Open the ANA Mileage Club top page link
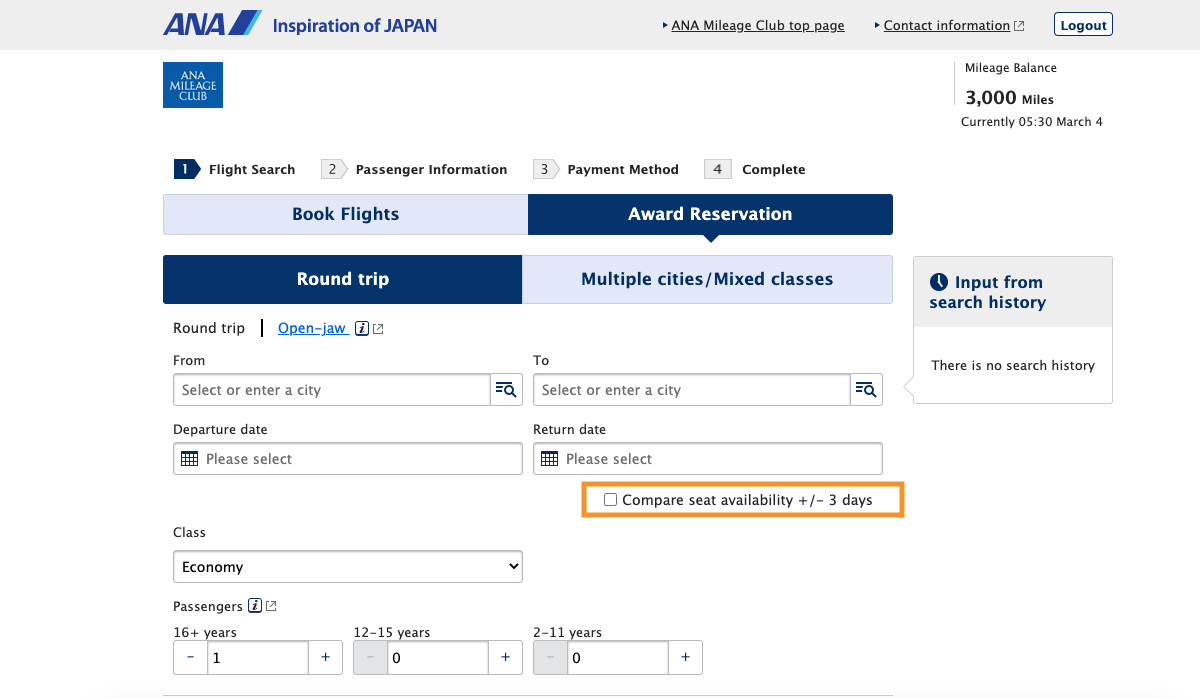This screenshot has width=1200, height=698. tap(757, 26)
